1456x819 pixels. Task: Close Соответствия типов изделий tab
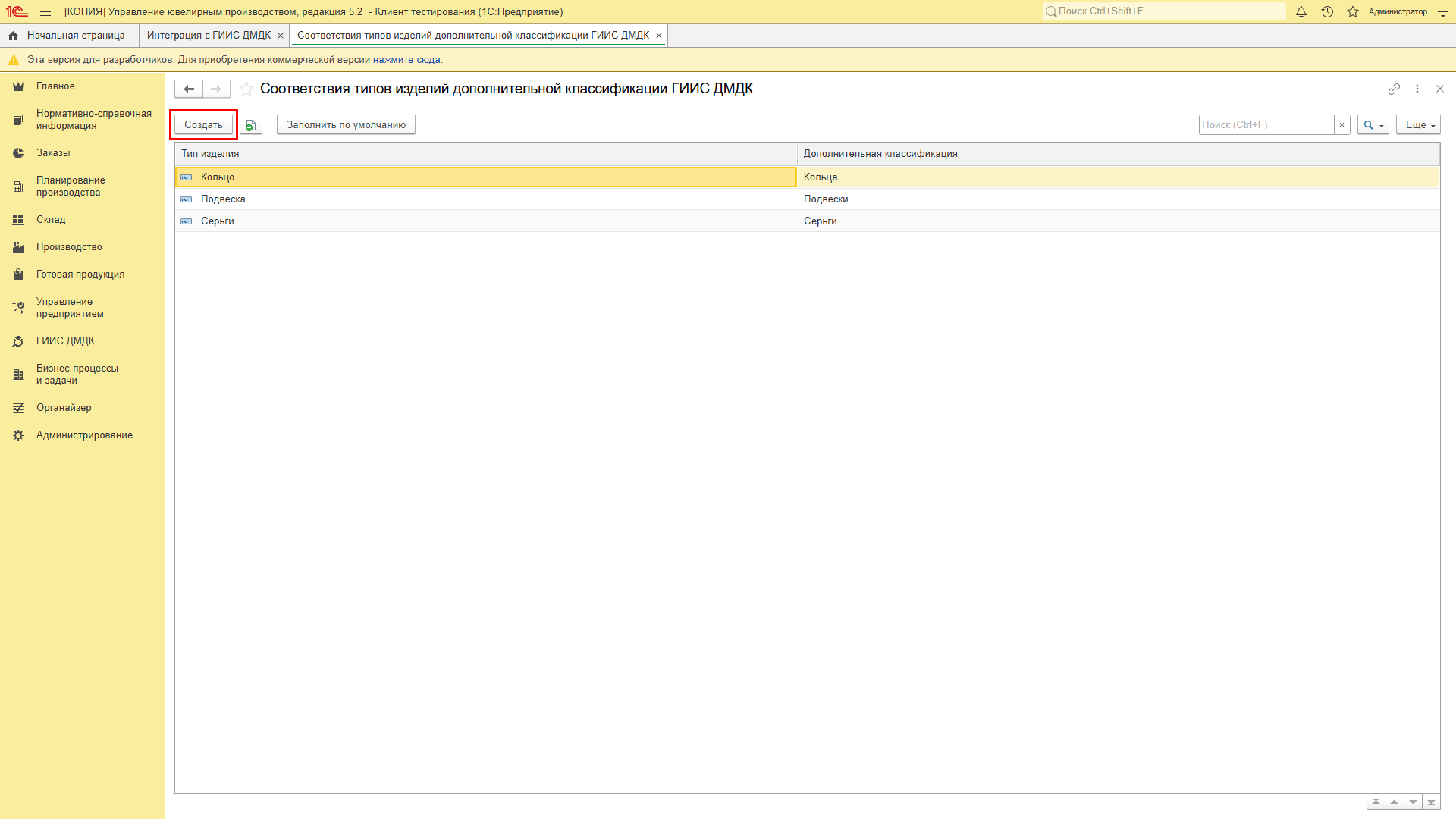point(659,36)
